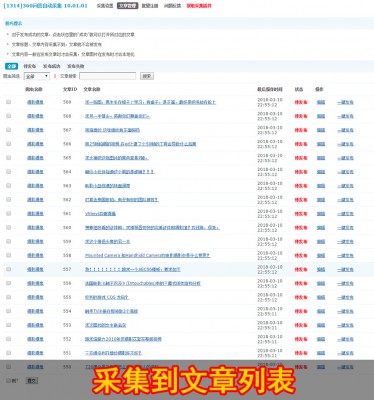Click the article ID cell 557

click(67, 269)
